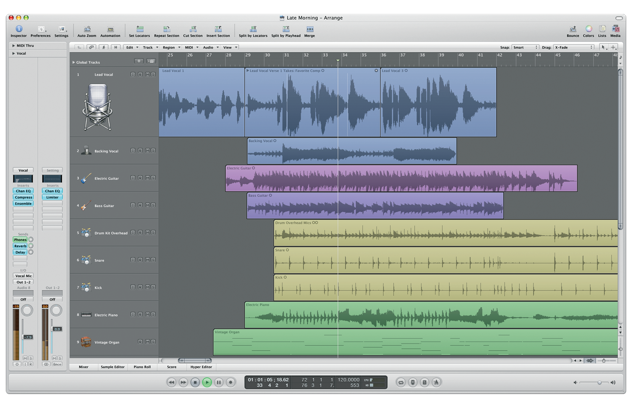Click the Bass Guitar track icon
The height and width of the screenshot is (400, 632).
point(86,205)
